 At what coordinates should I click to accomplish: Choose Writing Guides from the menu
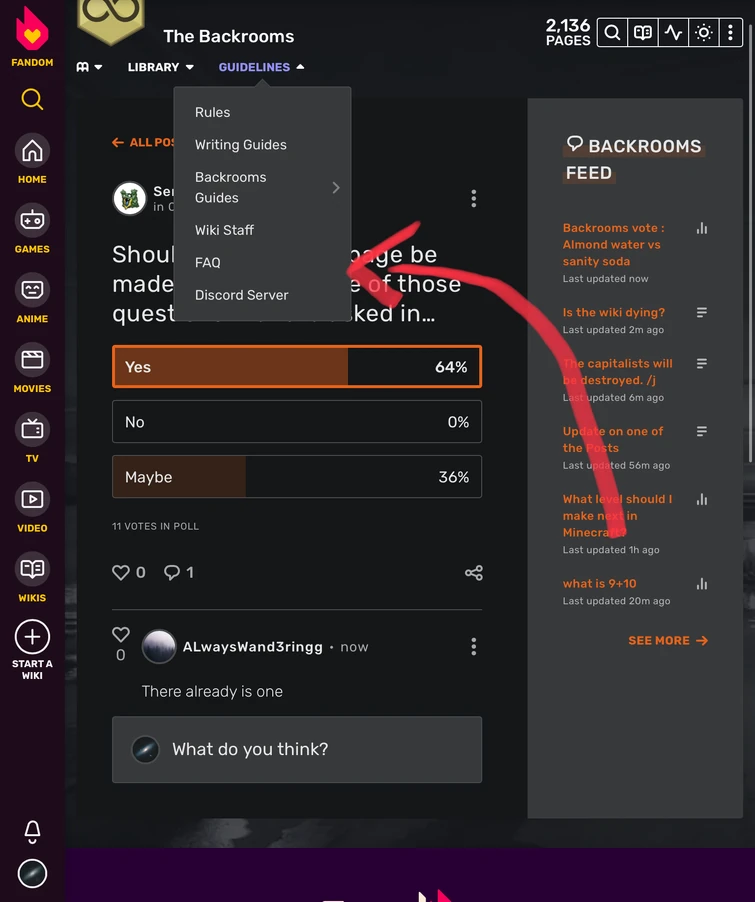click(241, 145)
